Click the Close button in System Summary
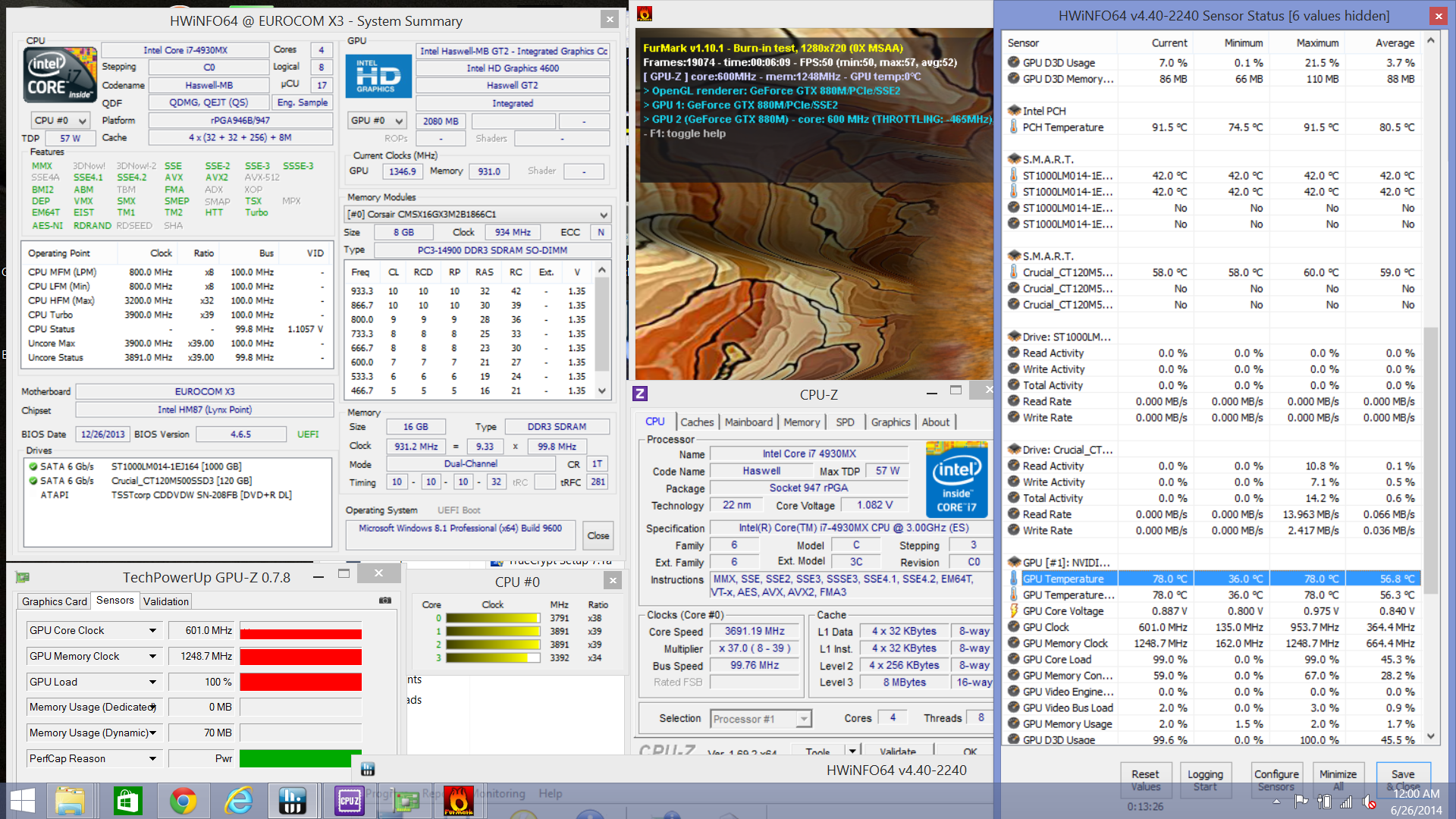The width and height of the screenshot is (1456, 819). tap(598, 535)
